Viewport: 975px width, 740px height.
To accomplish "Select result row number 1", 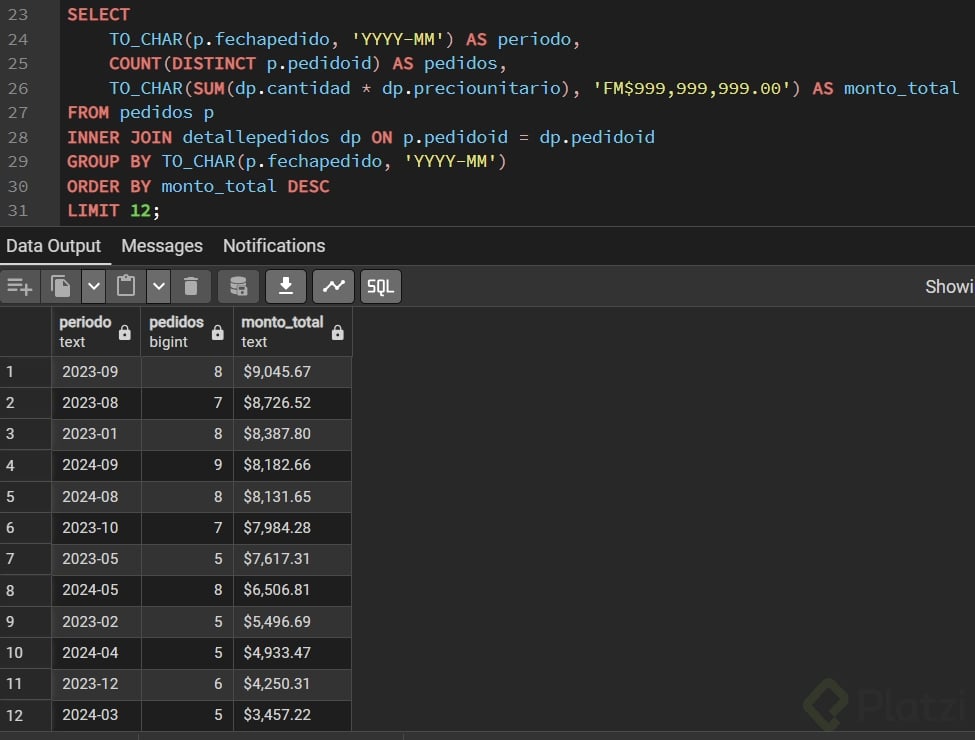I will 25,372.
